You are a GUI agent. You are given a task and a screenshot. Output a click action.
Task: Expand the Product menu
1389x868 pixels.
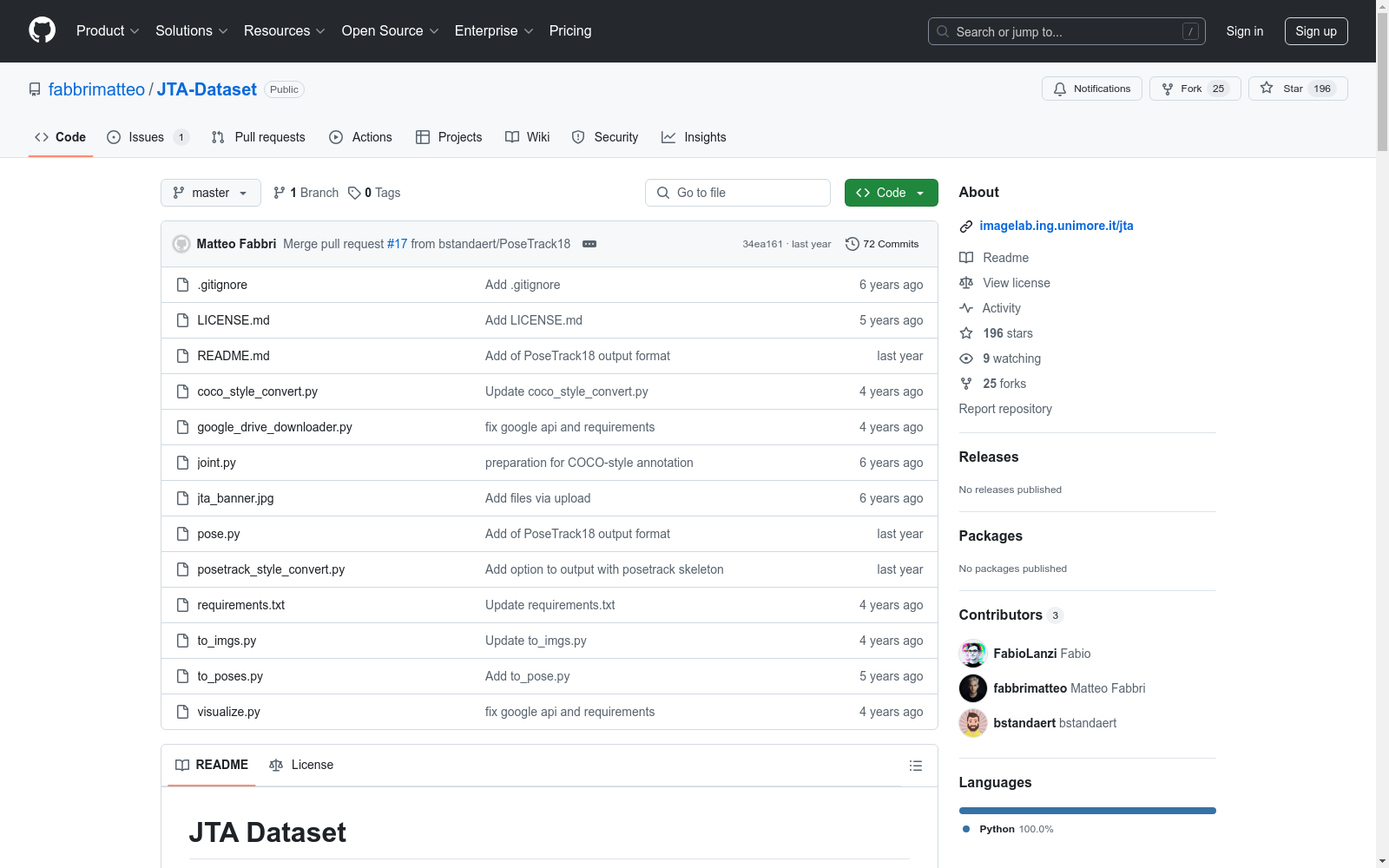108,31
